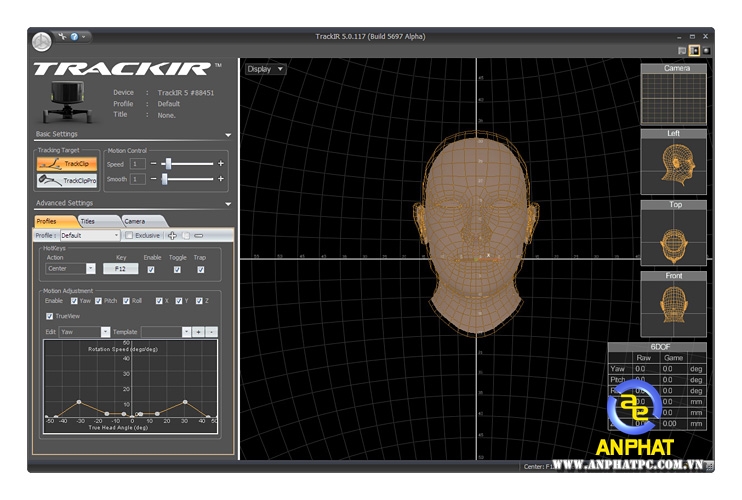Click the Smooth slider handle
The width and height of the screenshot is (742, 500).
(165, 179)
